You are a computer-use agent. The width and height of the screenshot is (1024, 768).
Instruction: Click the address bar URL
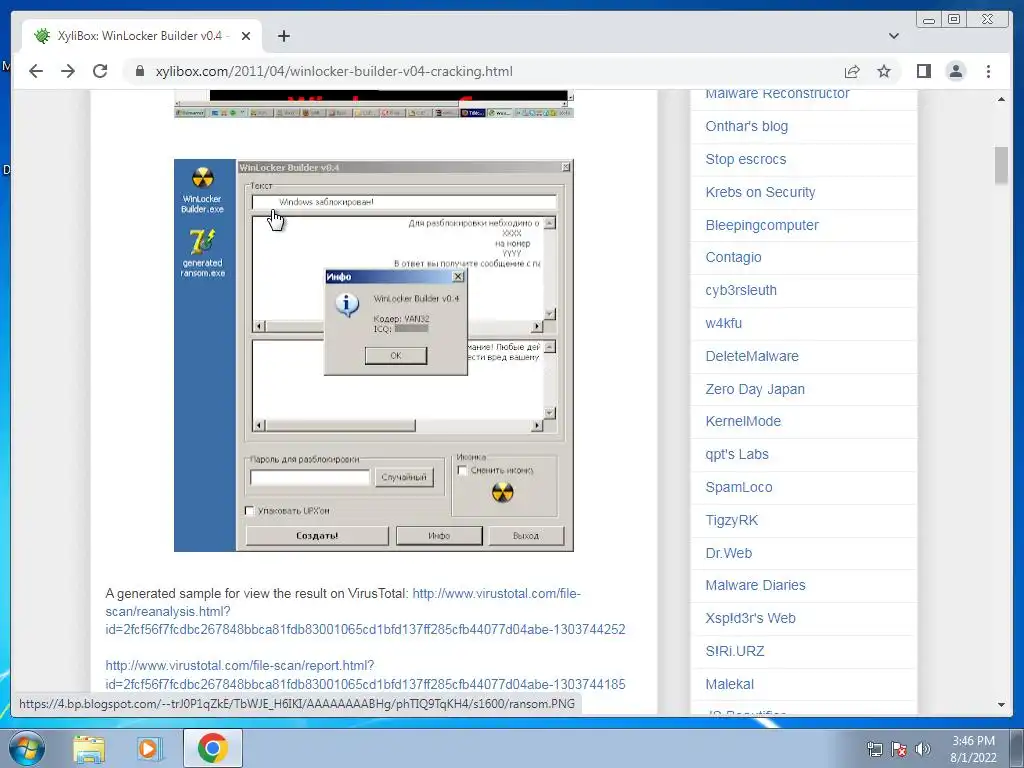point(334,71)
